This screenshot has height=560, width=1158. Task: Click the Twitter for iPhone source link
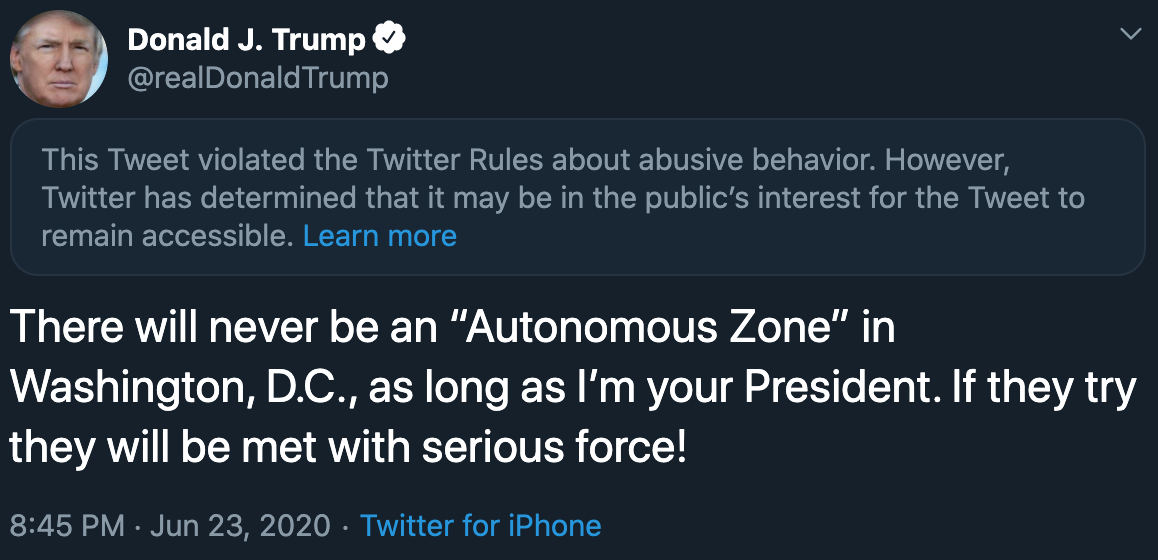(480, 525)
